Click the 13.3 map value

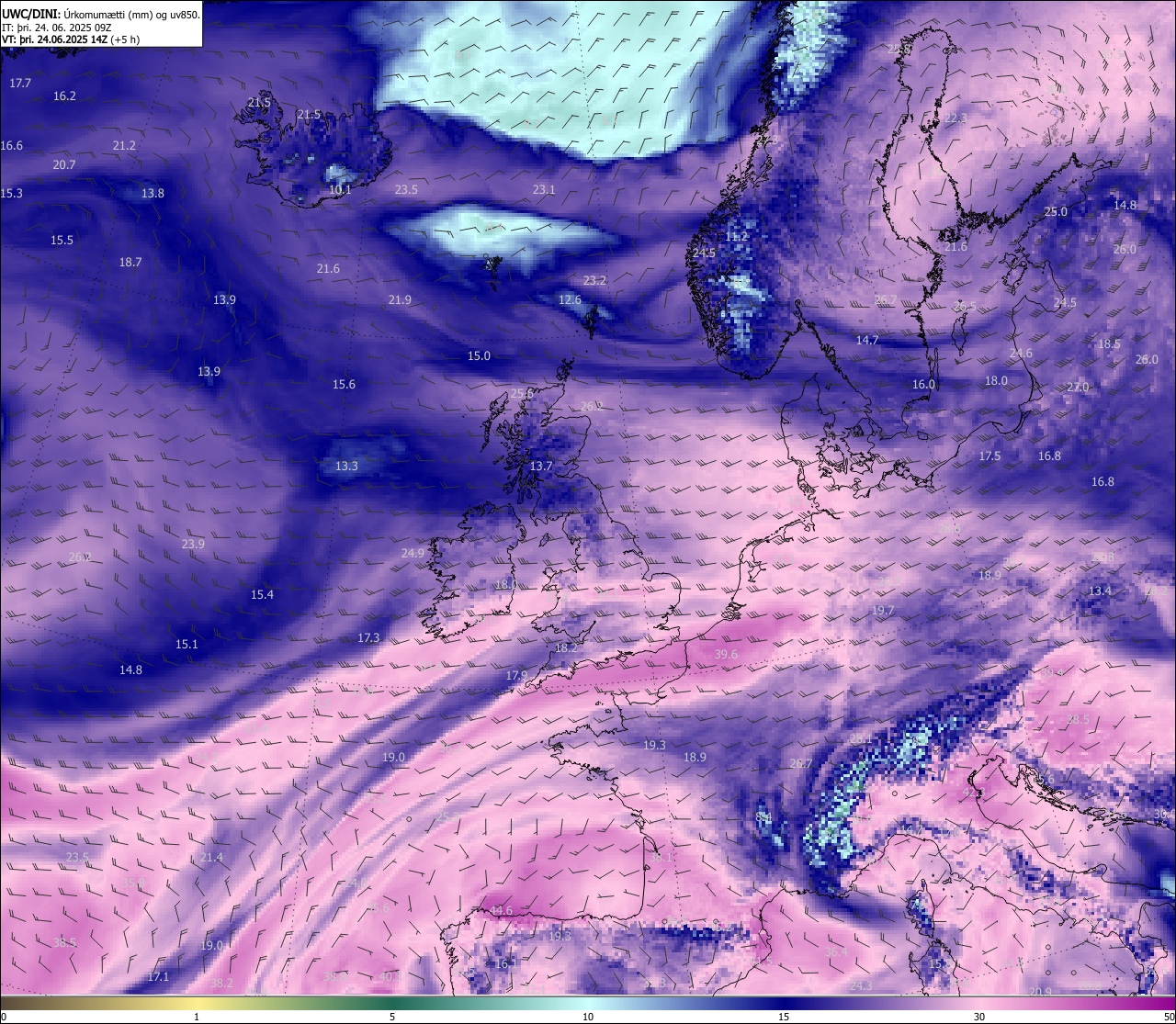[346, 467]
